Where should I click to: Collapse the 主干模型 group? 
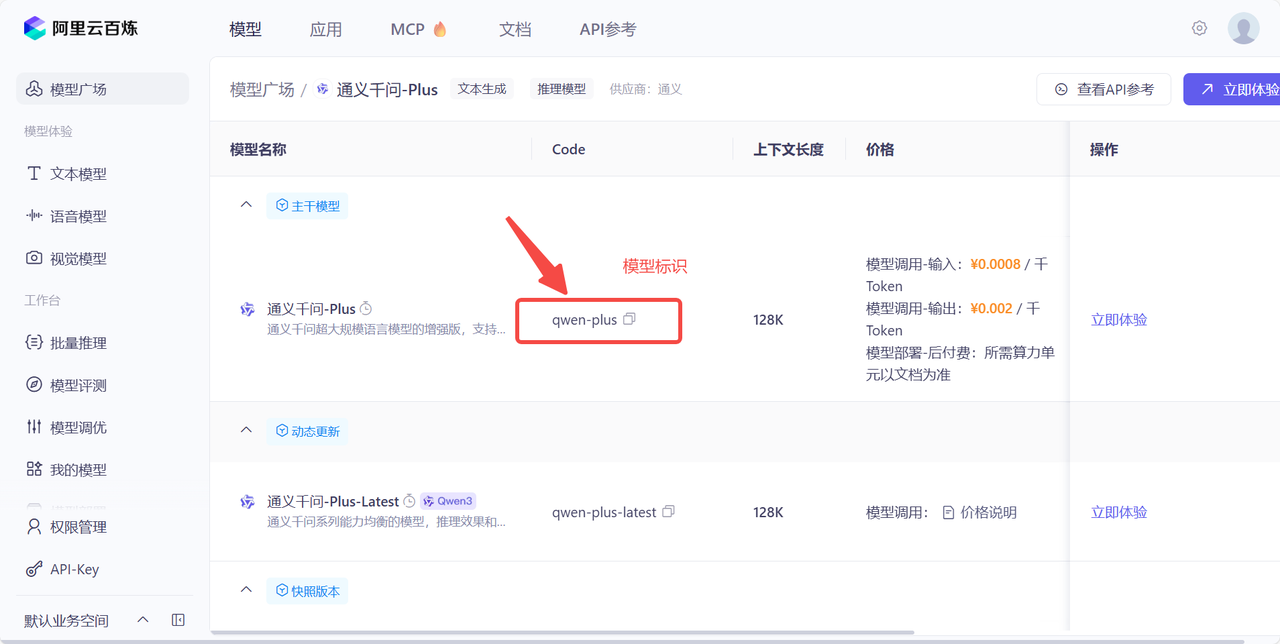(x=246, y=205)
